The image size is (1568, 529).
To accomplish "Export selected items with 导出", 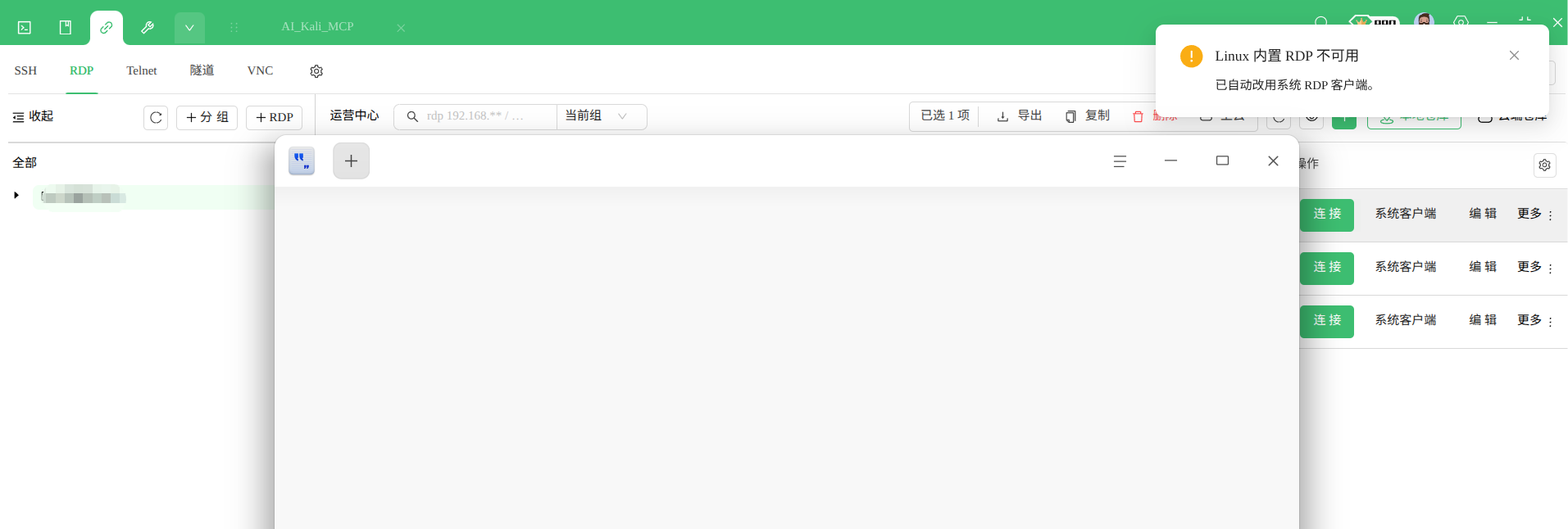I will [x=1019, y=116].
